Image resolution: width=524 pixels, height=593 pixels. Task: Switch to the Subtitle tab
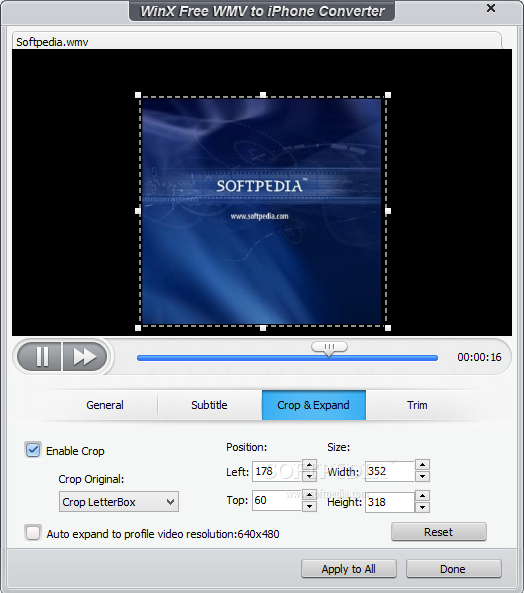tap(209, 405)
